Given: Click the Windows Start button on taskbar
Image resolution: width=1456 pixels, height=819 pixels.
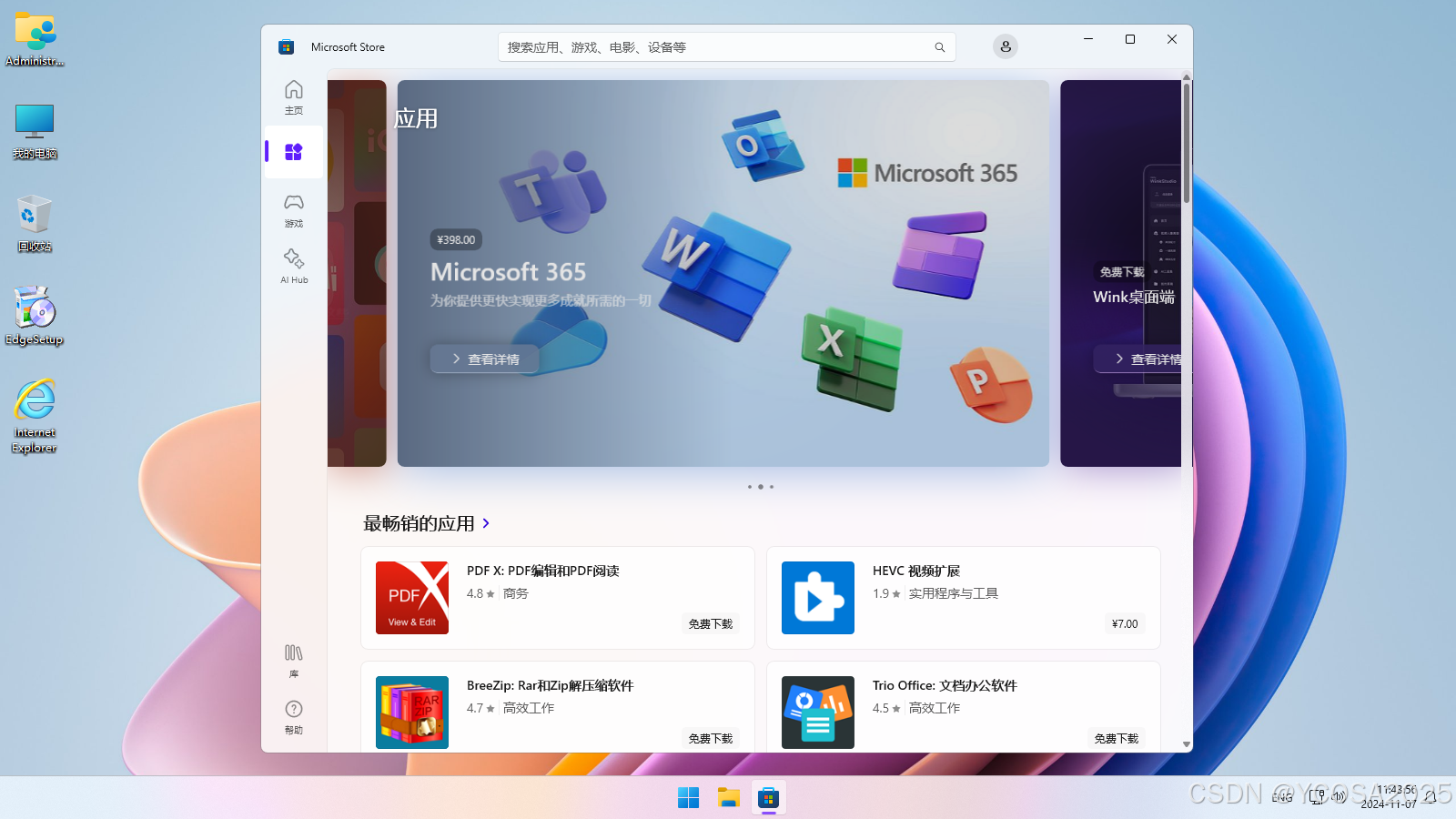Looking at the screenshot, I should pos(688,798).
